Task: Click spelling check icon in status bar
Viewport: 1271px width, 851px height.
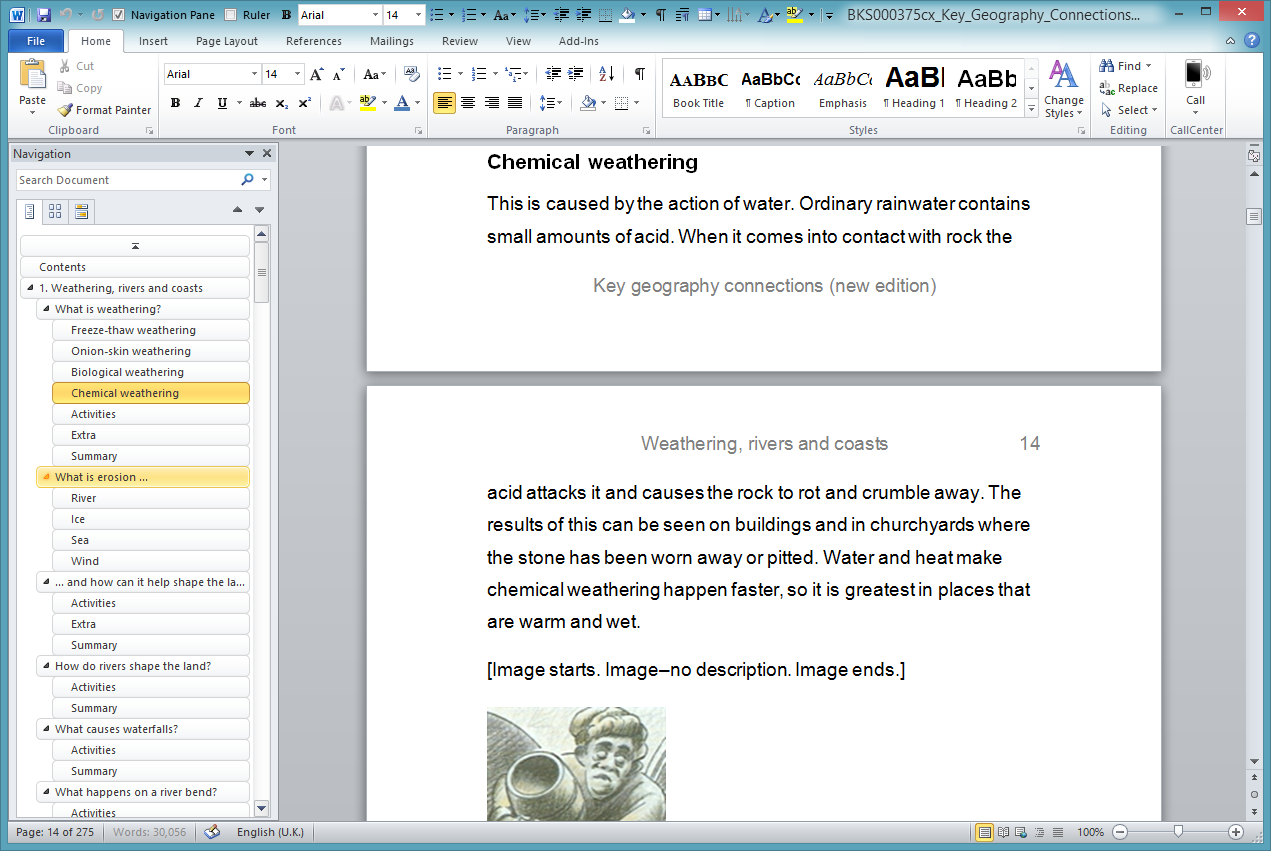Action: click(212, 832)
